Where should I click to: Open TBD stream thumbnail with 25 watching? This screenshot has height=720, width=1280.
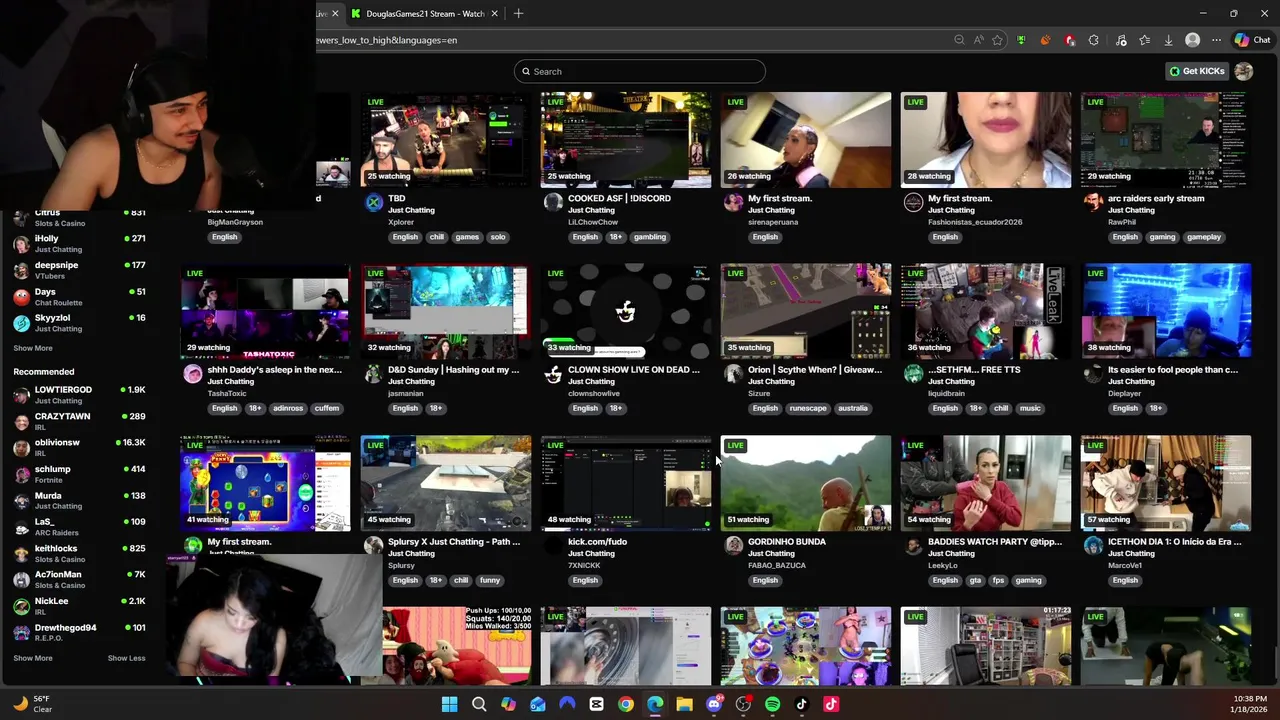tap(446, 140)
